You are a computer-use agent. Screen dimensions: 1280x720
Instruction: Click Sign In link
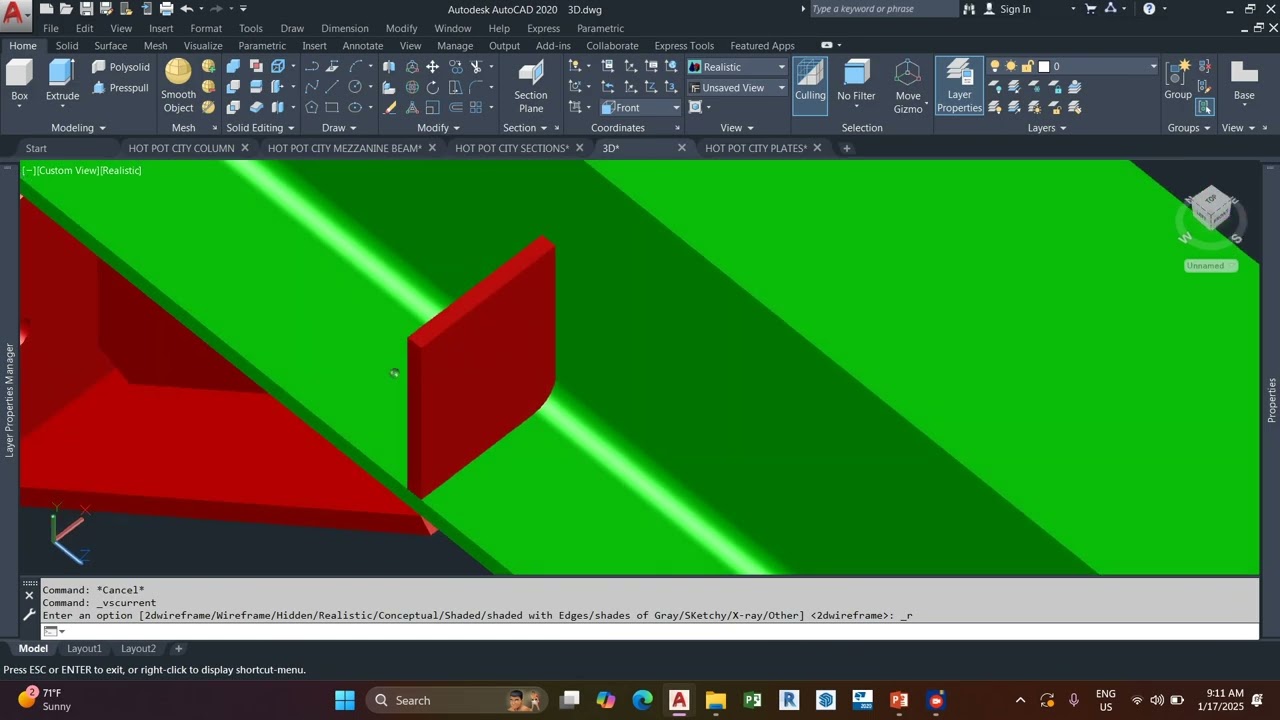pyautogui.click(x=1015, y=9)
